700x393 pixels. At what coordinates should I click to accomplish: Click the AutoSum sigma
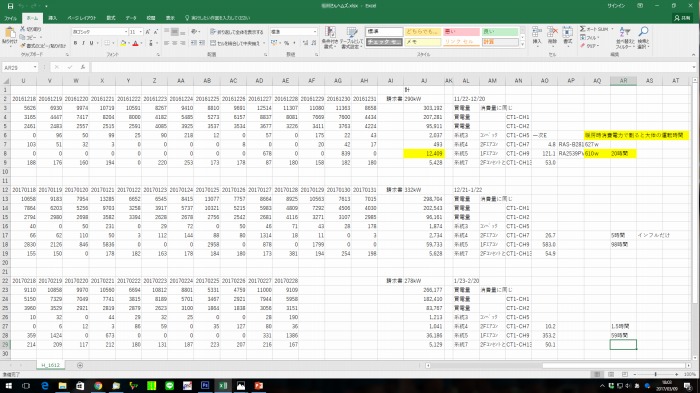click(583, 29)
